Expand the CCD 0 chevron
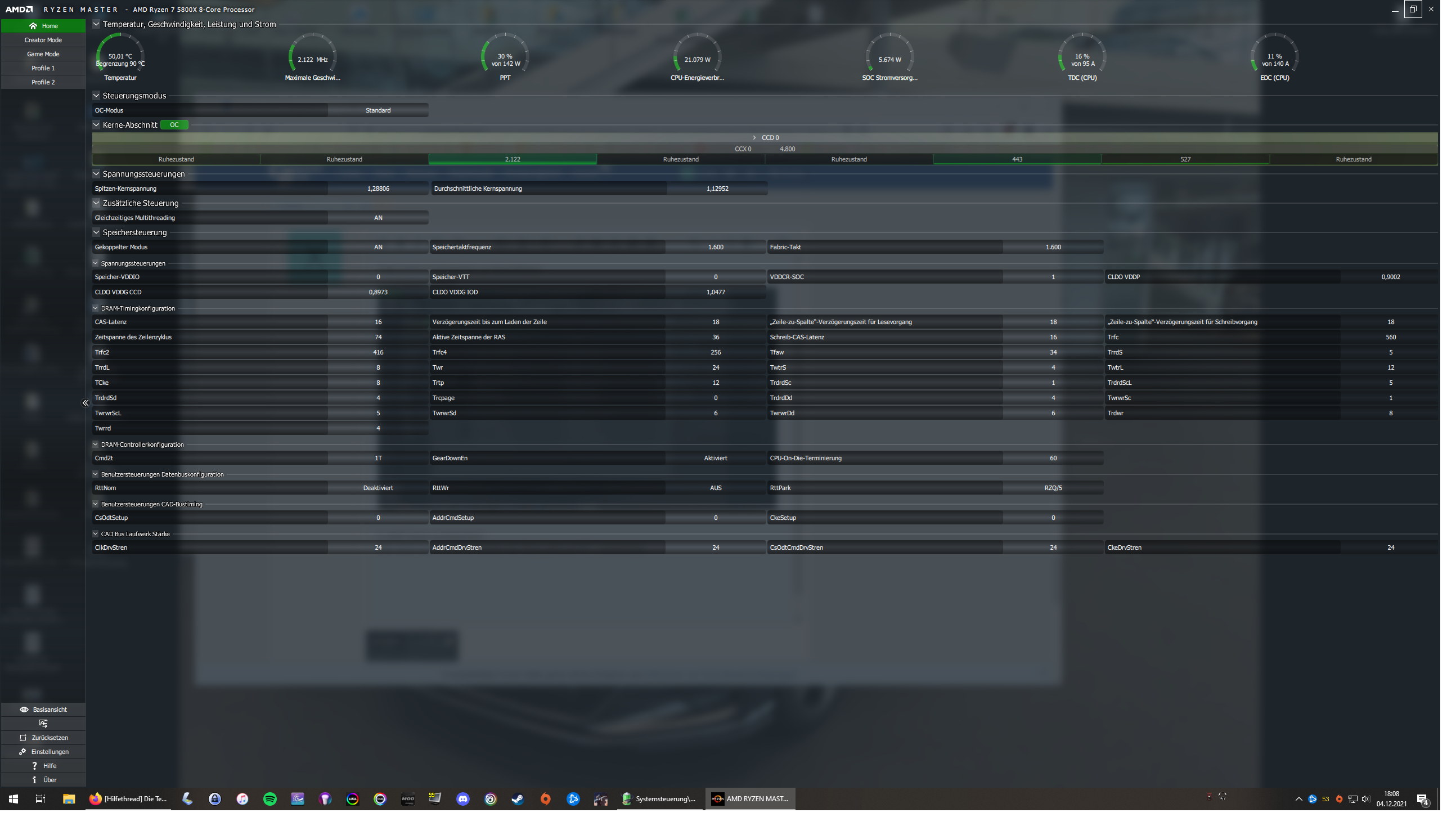 point(754,138)
